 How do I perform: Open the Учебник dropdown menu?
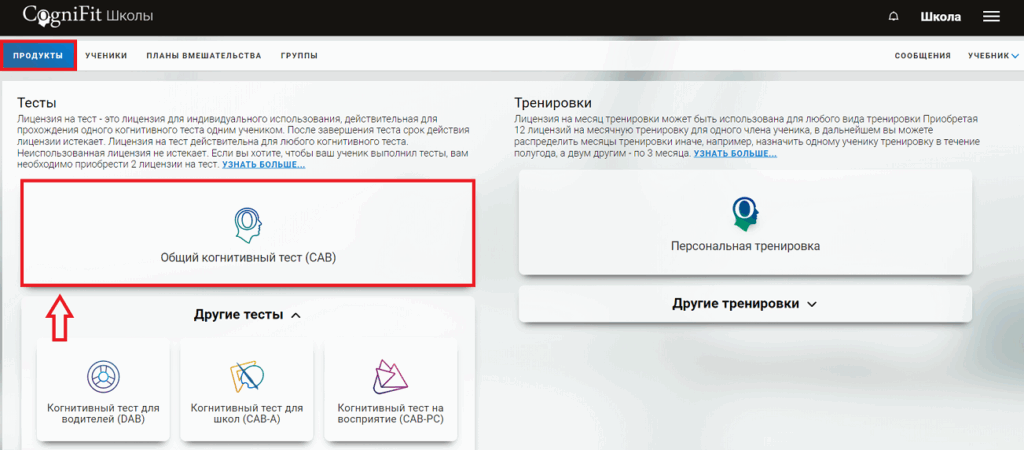tap(993, 56)
